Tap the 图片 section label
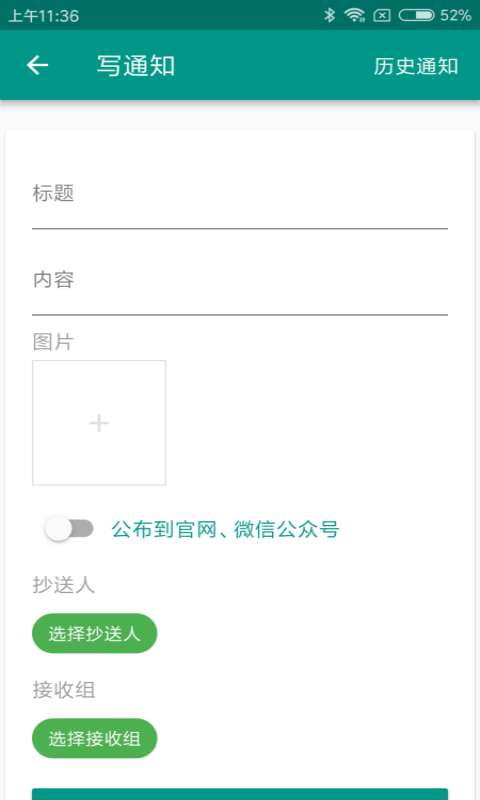 click(x=53, y=342)
